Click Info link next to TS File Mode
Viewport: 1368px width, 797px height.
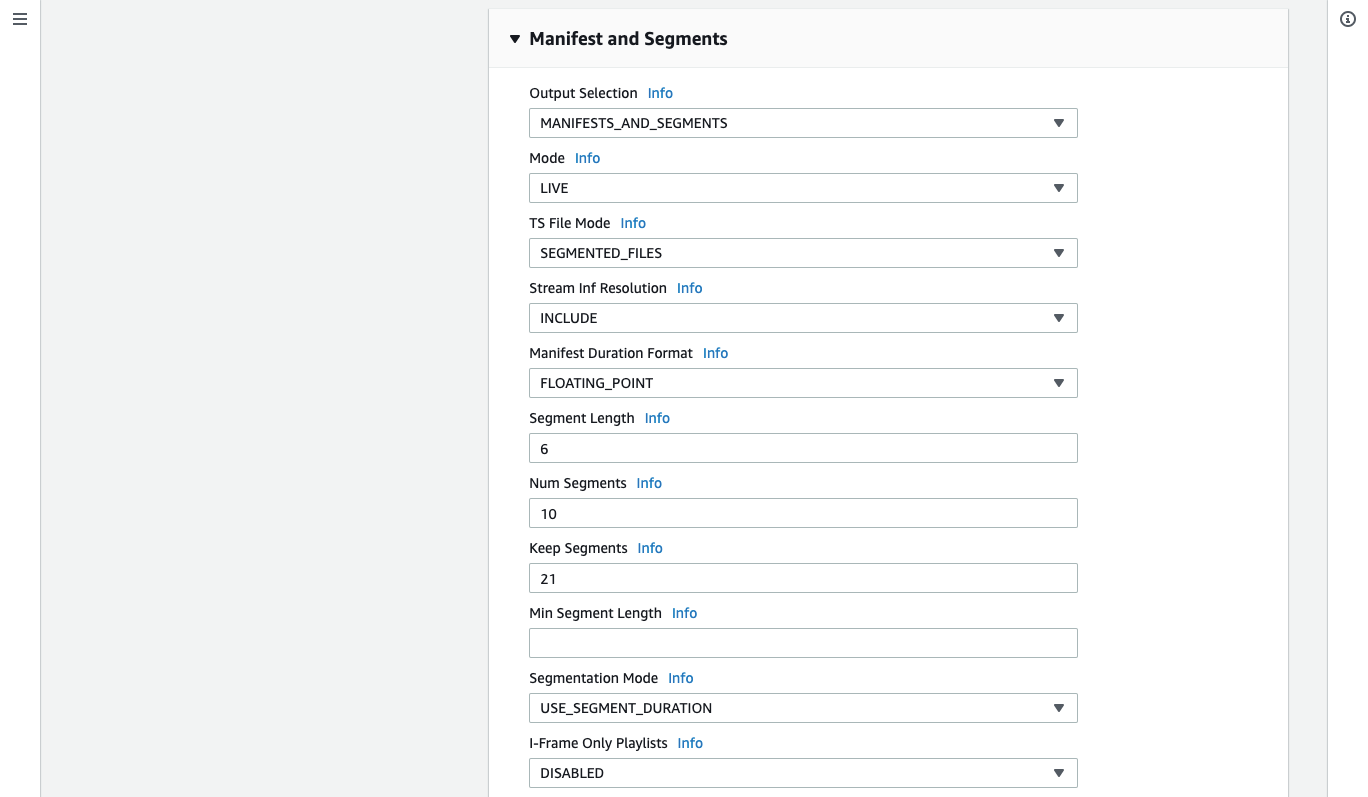(633, 223)
